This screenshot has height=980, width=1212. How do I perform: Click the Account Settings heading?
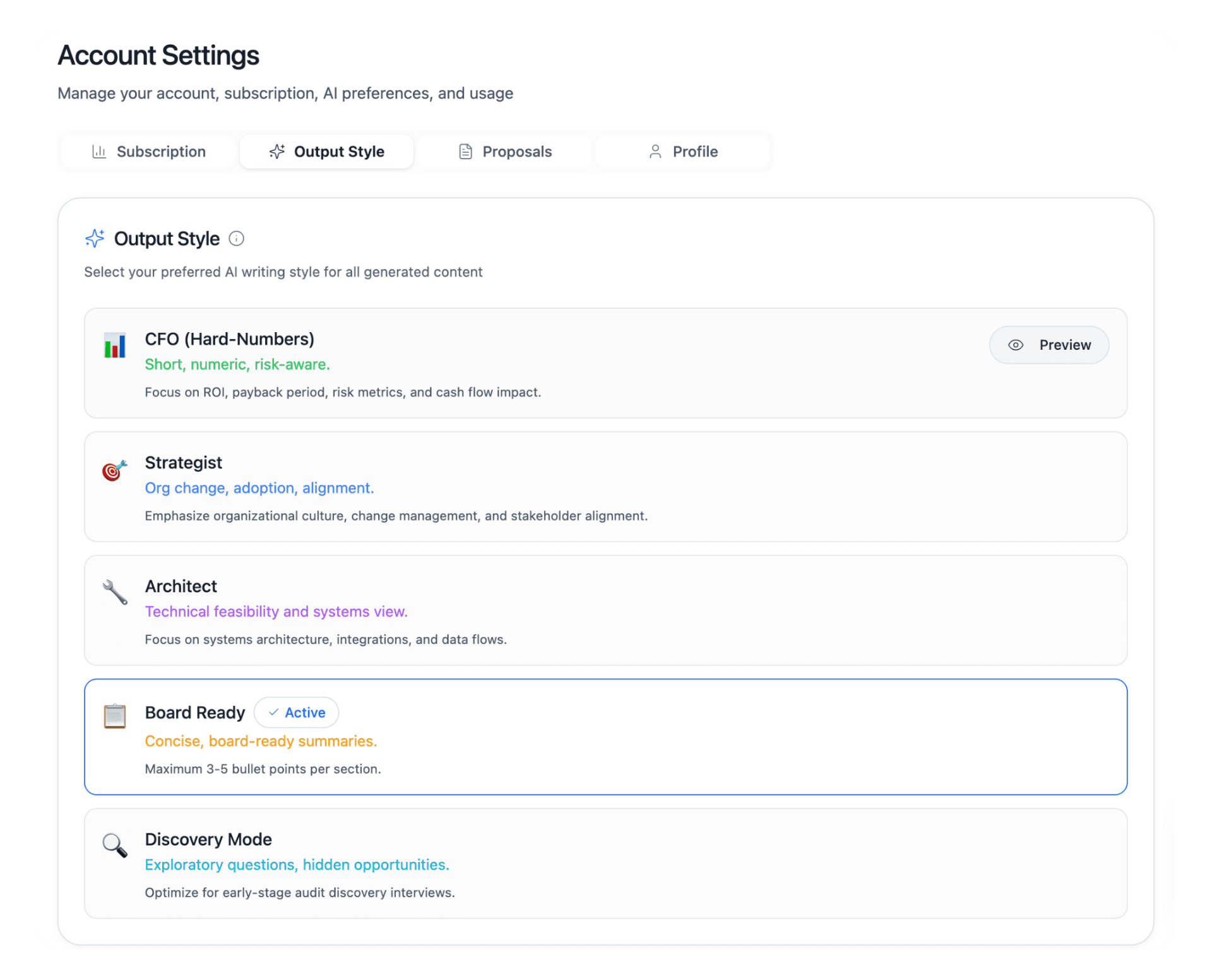pos(158,56)
